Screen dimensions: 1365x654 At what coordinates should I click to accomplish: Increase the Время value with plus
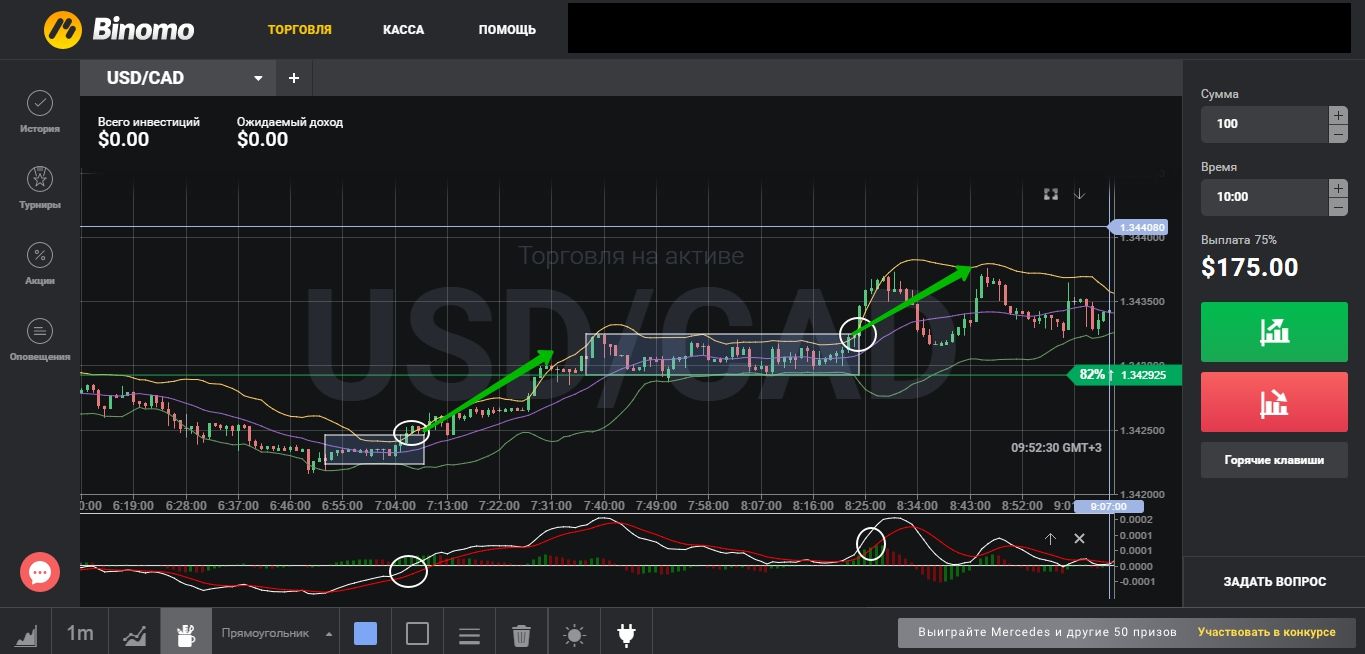pos(1338,188)
